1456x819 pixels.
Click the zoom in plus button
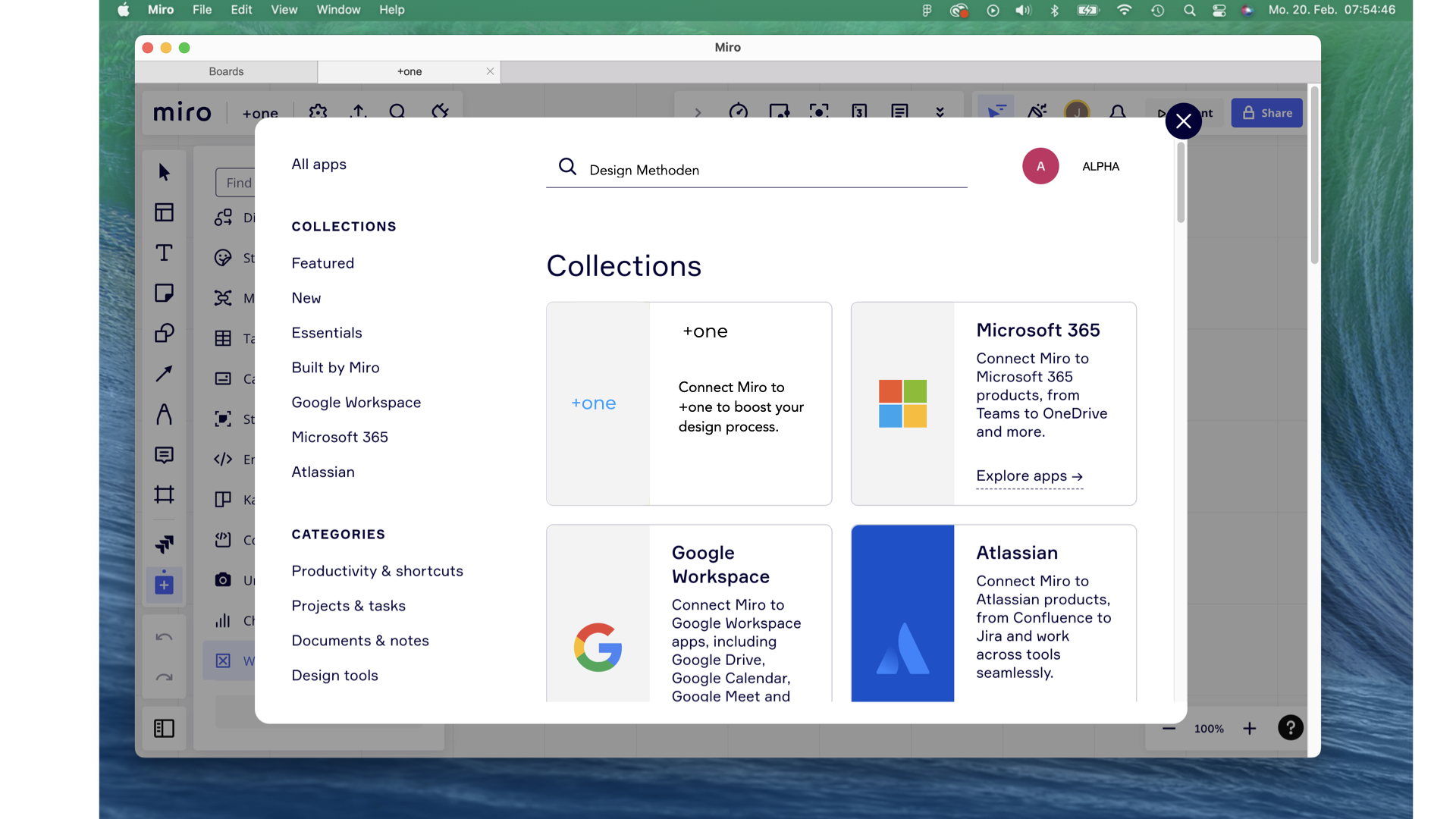[x=1249, y=728]
